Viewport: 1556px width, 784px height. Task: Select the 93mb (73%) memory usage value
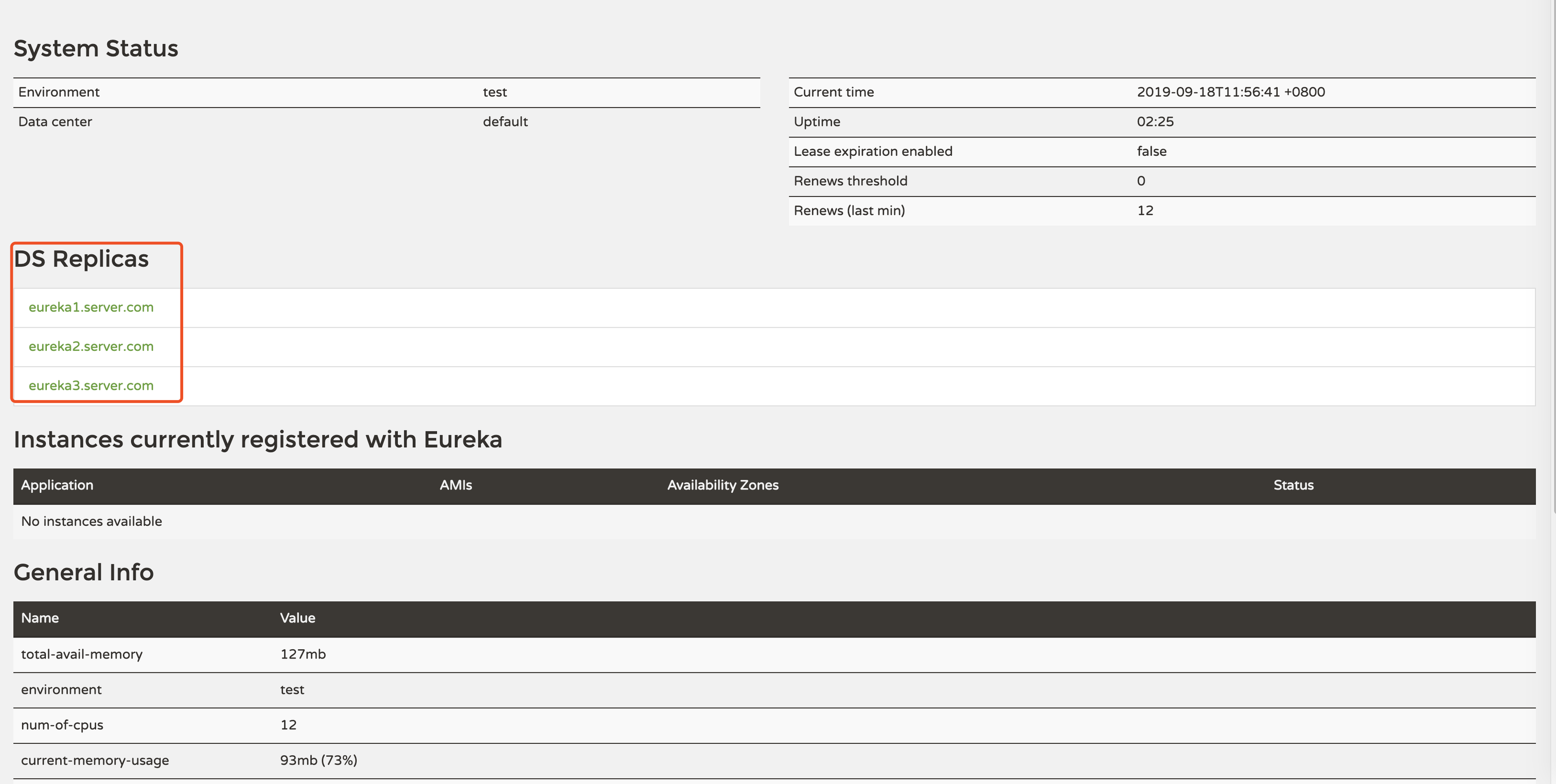(319, 760)
